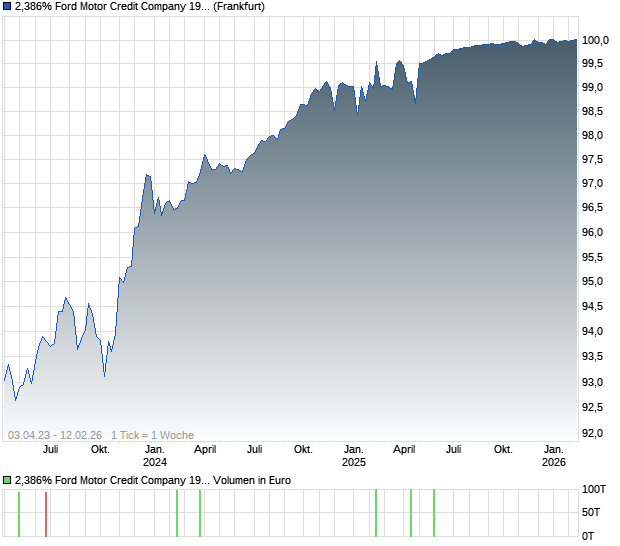This screenshot has width=620, height=546.
Task: Click the 'Volumen in Euro' heading text
Action: click(x=252, y=480)
